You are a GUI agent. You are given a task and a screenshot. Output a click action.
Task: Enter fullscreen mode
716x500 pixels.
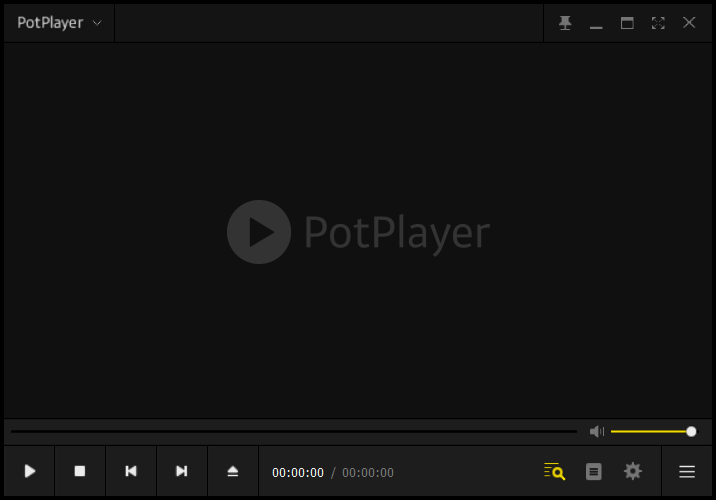point(658,23)
